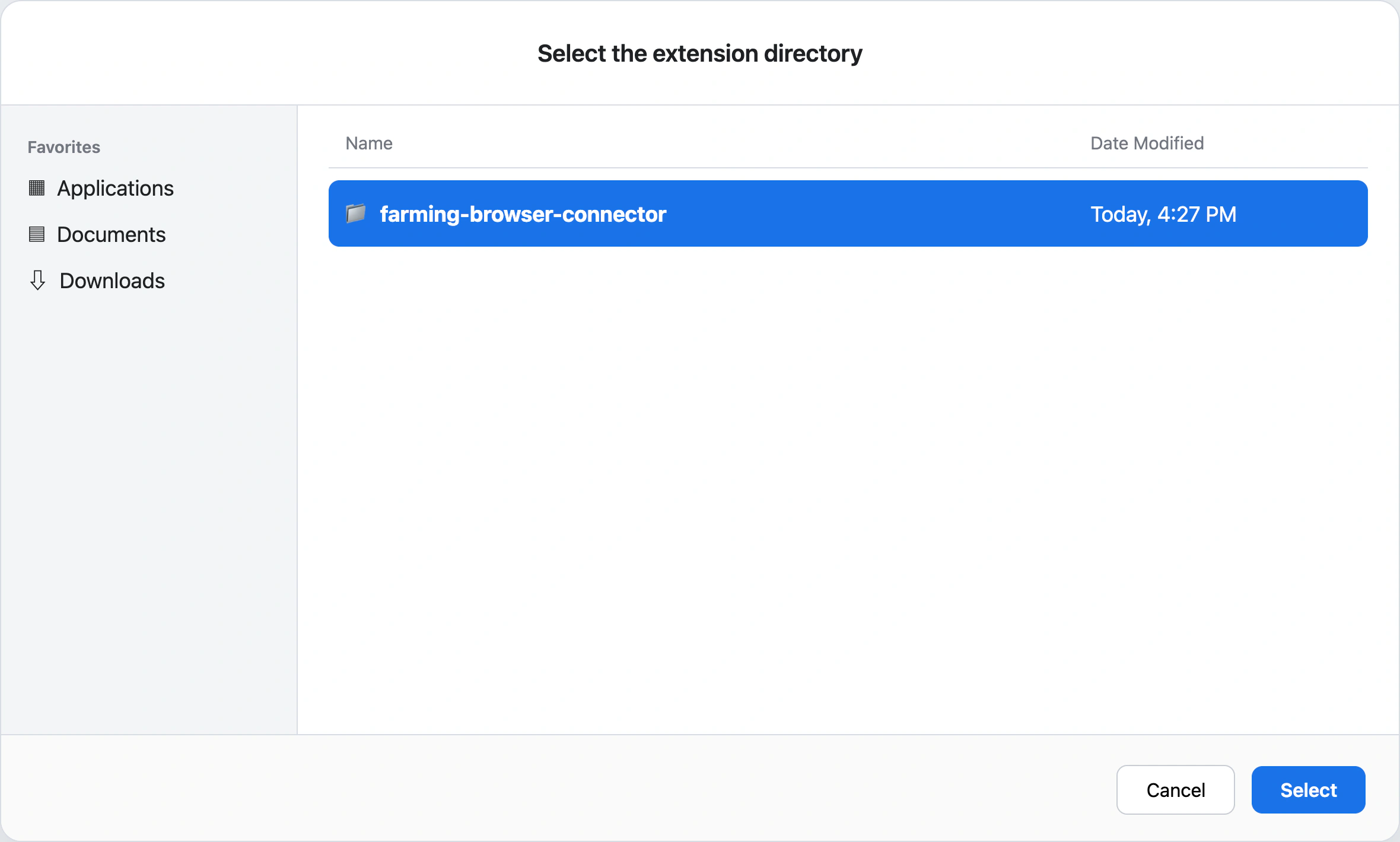Sort by the Date Modified column header
The image size is (1400, 842).
pyautogui.click(x=1147, y=143)
